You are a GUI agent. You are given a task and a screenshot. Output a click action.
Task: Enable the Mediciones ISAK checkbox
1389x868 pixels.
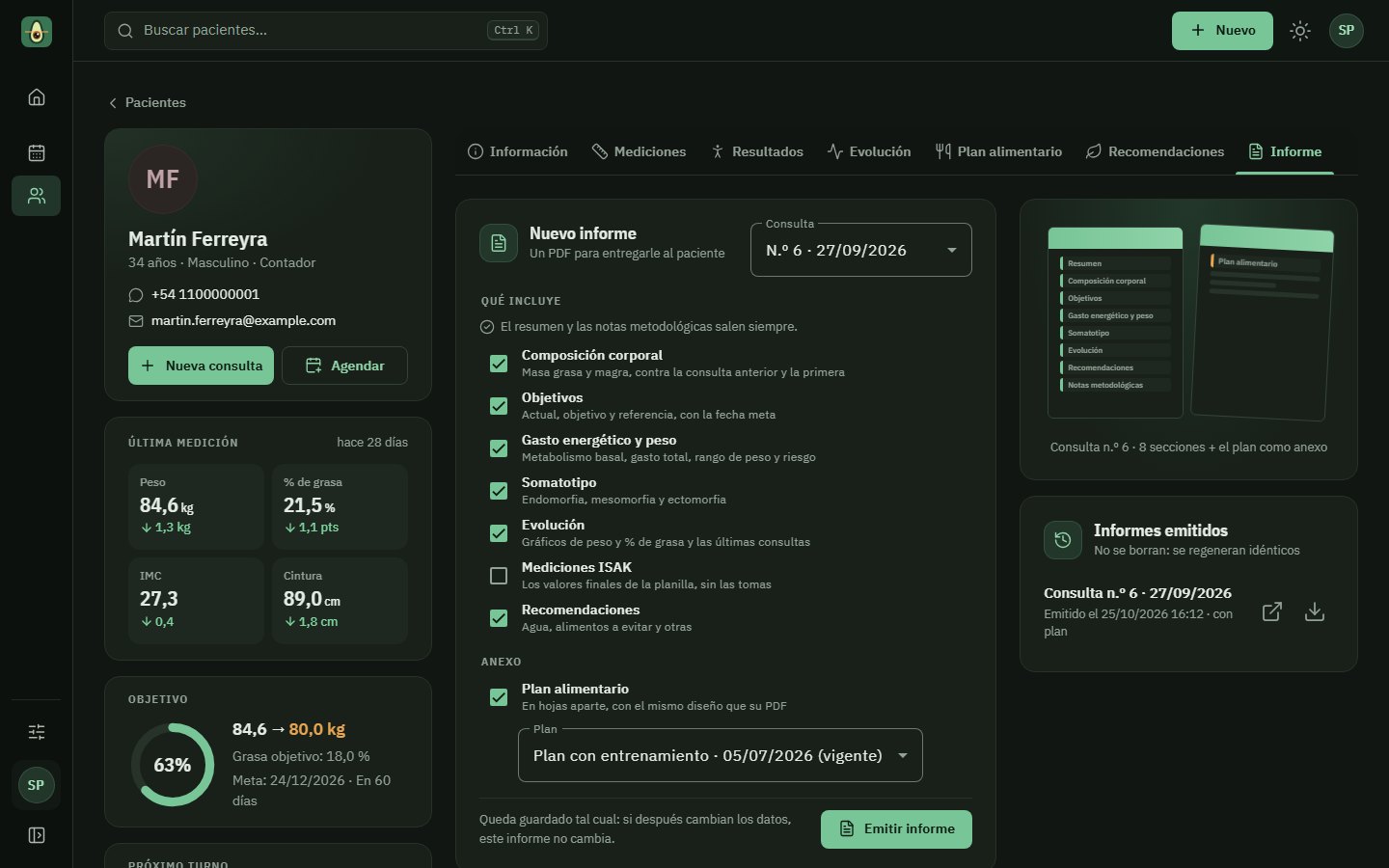[x=499, y=576]
